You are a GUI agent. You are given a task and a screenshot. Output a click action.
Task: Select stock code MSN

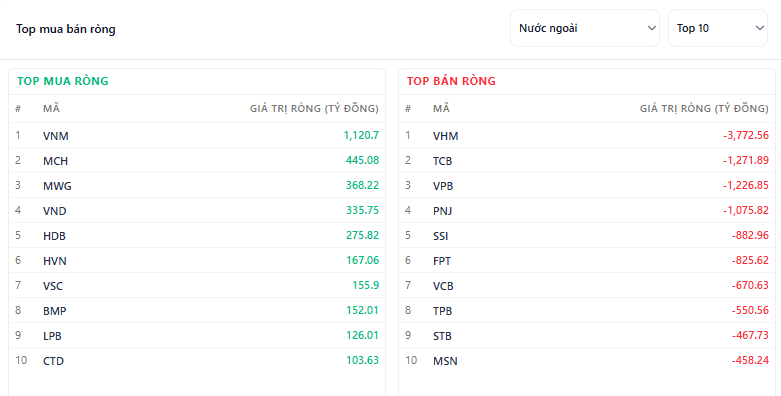[x=445, y=361]
